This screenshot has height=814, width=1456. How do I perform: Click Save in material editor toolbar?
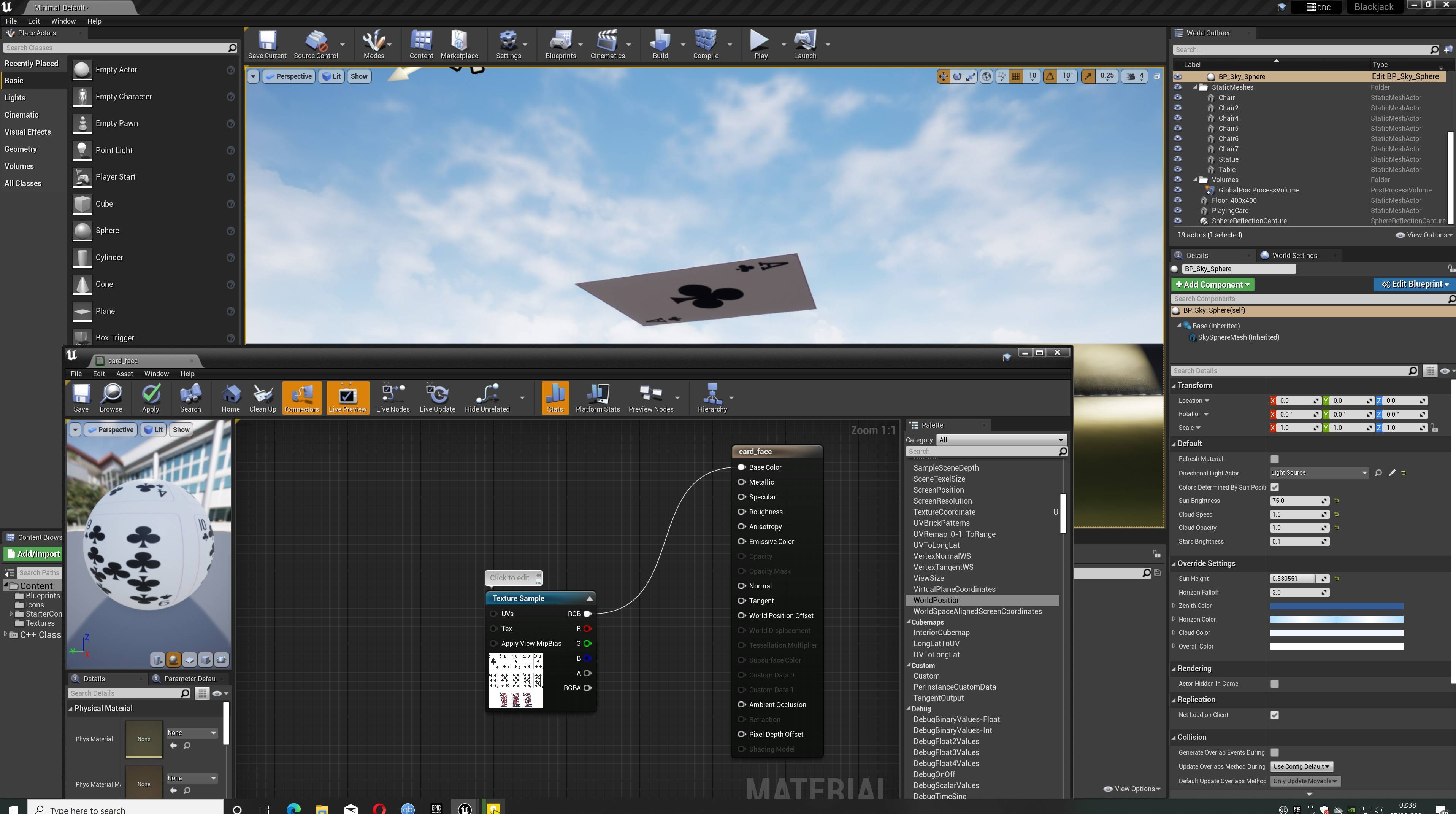pos(81,397)
